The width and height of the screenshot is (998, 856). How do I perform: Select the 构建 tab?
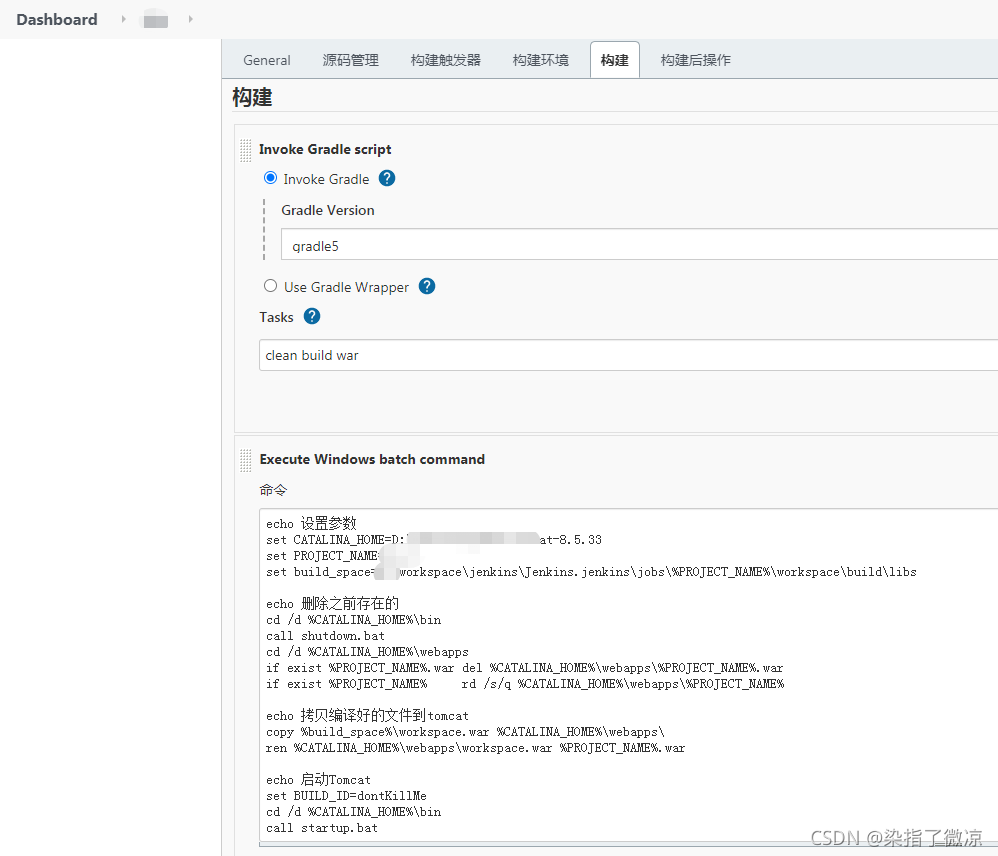pyautogui.click(x=615, y=60)
